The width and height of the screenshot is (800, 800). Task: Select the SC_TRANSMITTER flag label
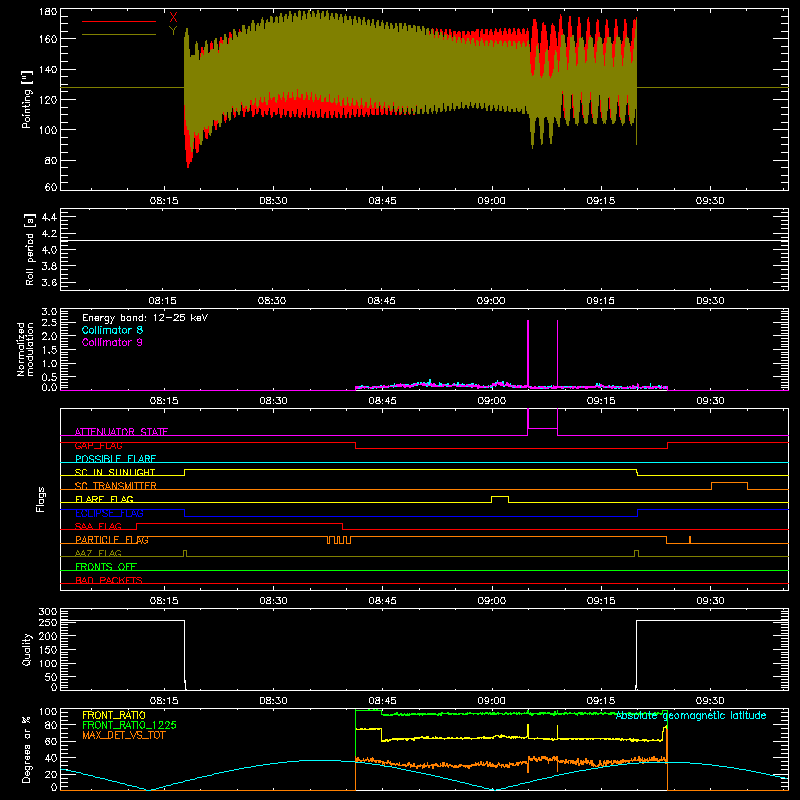[x=116, y=486]
